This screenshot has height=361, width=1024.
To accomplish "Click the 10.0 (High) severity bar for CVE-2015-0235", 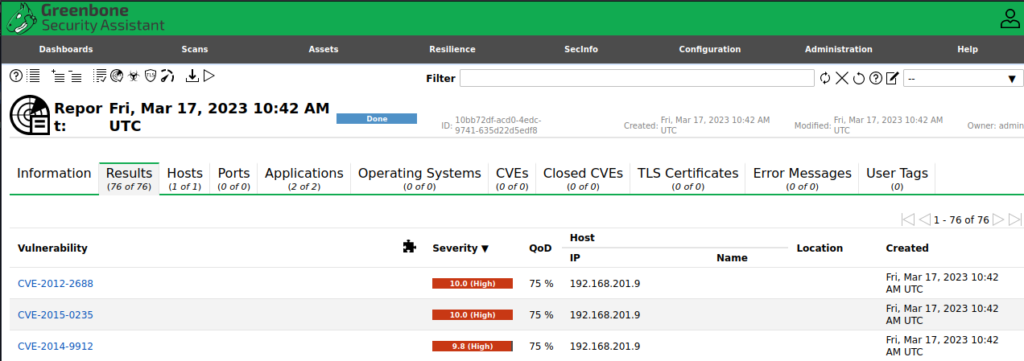I will (472, 315).
